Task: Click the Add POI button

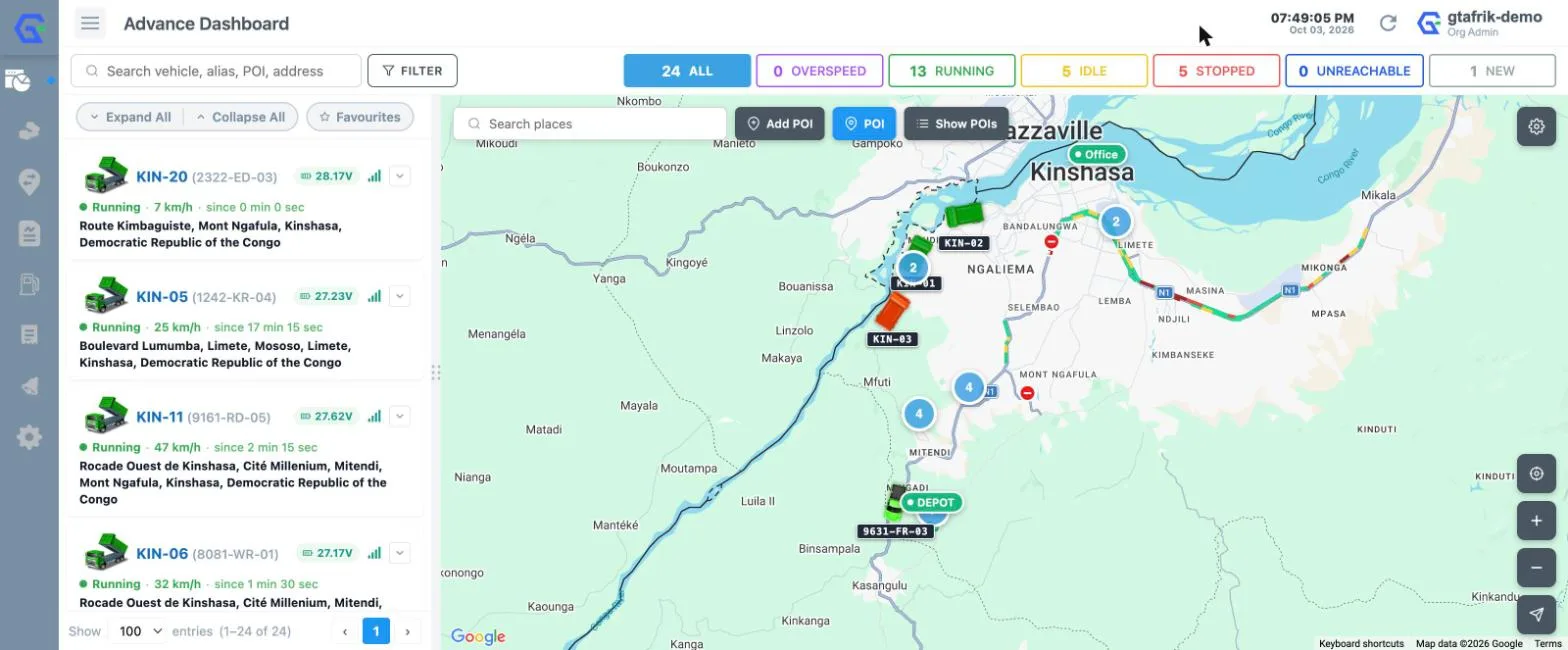Action: tap(780, 124)
